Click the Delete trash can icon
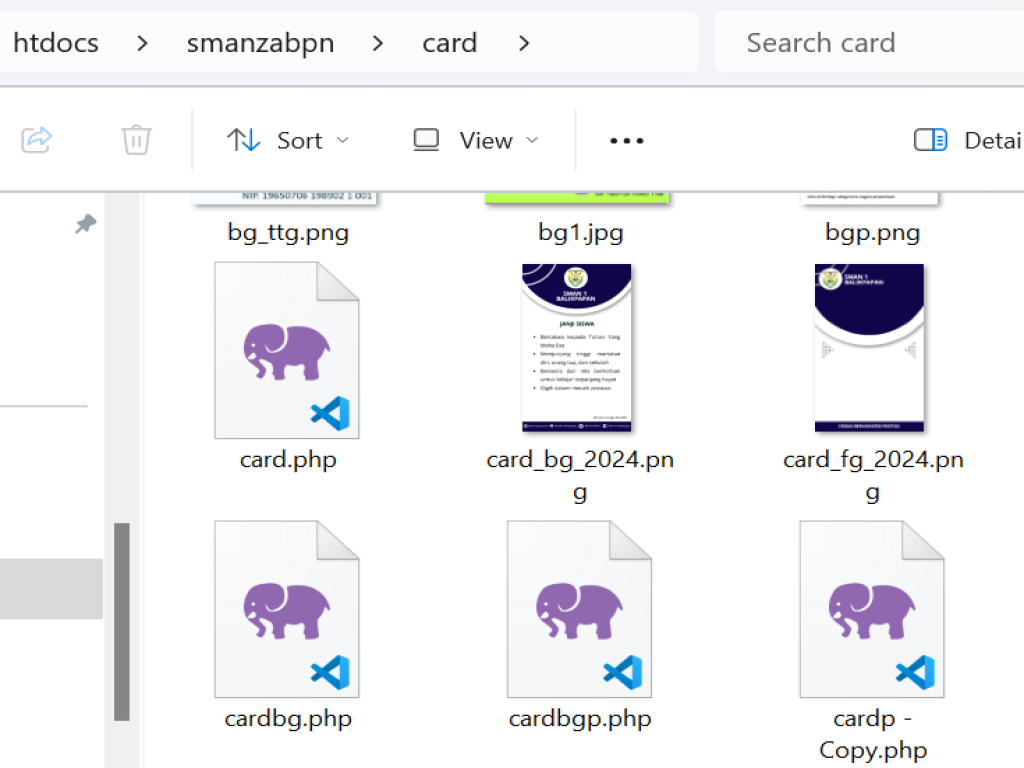Viewport: 1024px width, 768px height. pyautogui.click(x=136, y=140)
